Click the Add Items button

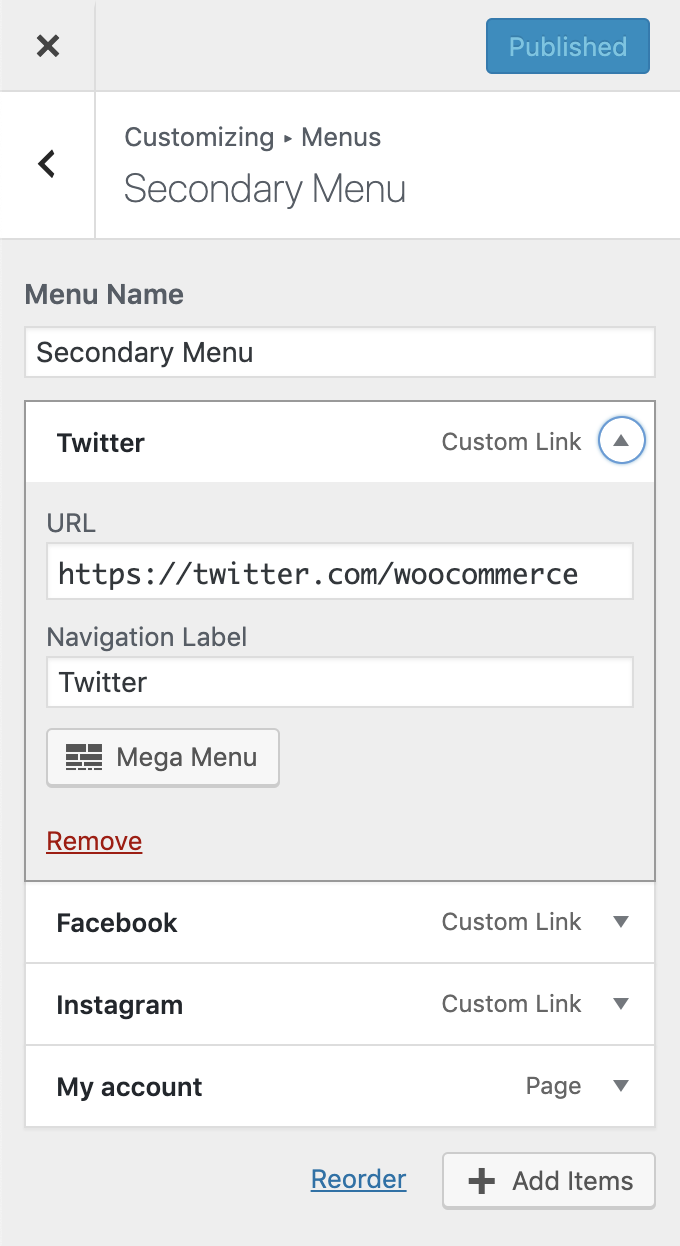pyautogui.click(x=548, y=1180)
